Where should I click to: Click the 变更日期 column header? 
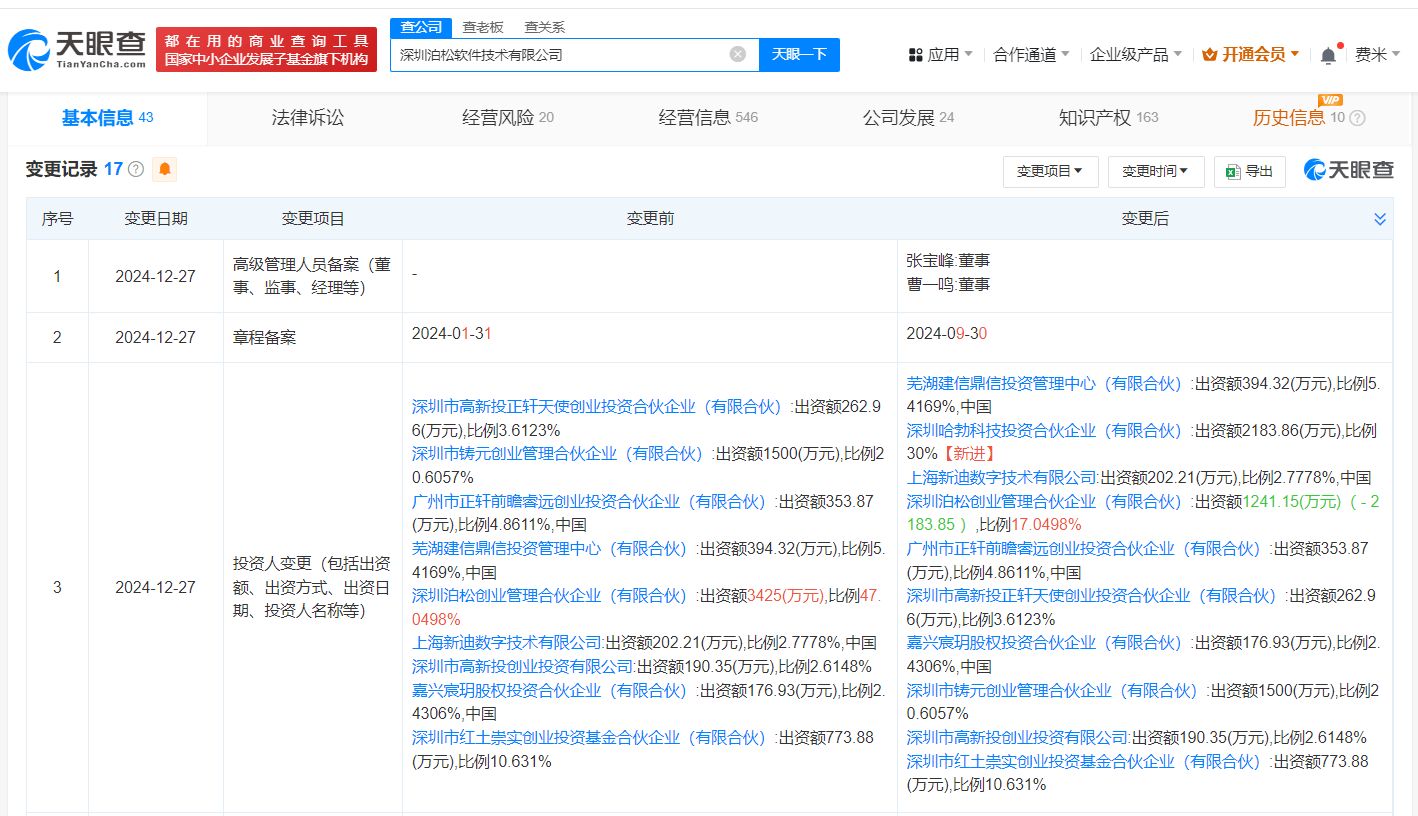click(x=156, y=219)
